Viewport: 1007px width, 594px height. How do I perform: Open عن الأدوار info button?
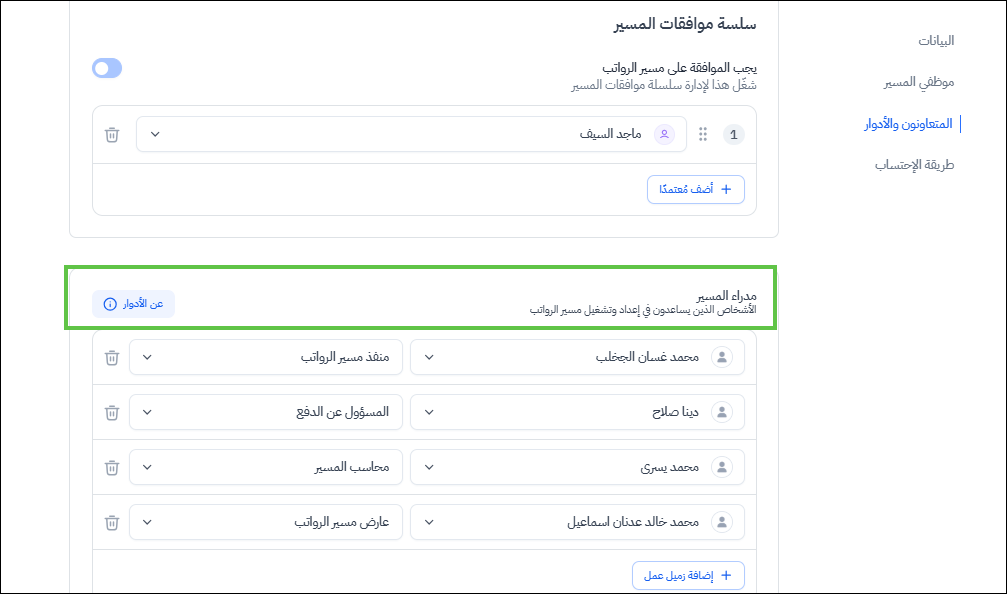(x=133, y=304)
